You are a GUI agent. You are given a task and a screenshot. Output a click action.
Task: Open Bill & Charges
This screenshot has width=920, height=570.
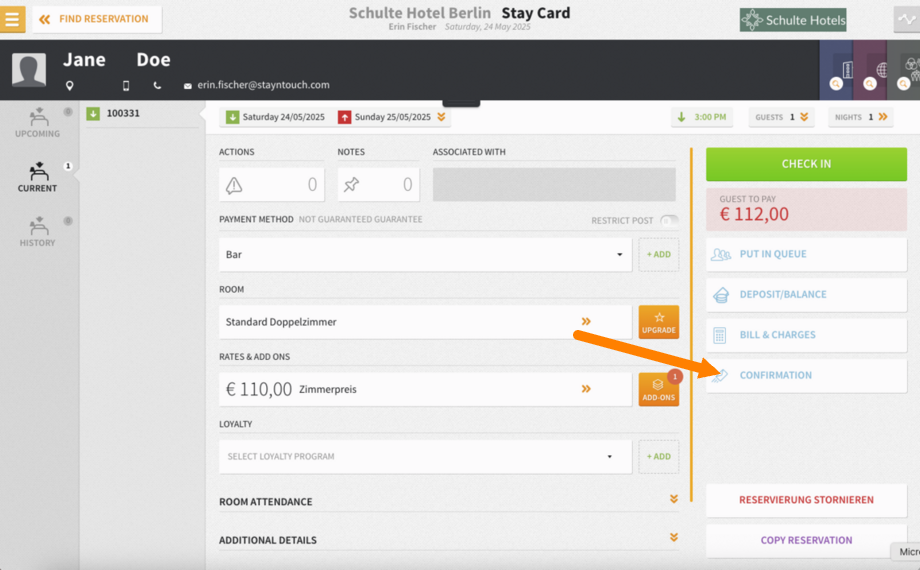pos(806,335)
